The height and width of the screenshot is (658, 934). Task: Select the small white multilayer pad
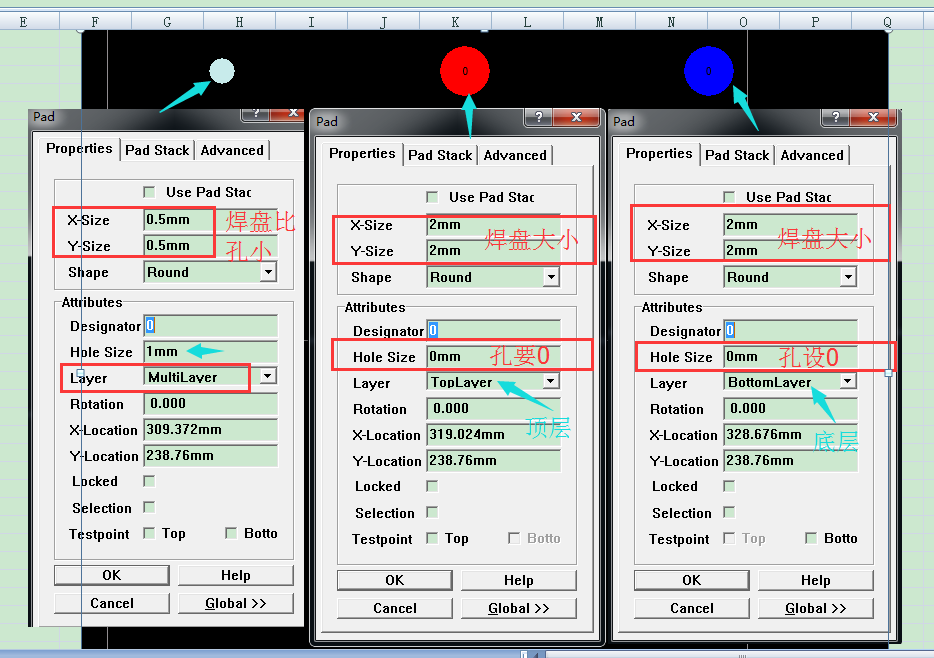(x=221, y=71)
